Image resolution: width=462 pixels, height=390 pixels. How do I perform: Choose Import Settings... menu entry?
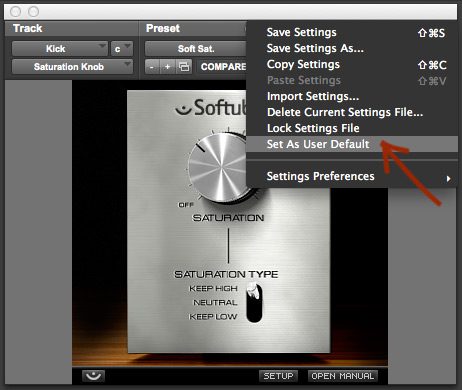click(352, 96)
